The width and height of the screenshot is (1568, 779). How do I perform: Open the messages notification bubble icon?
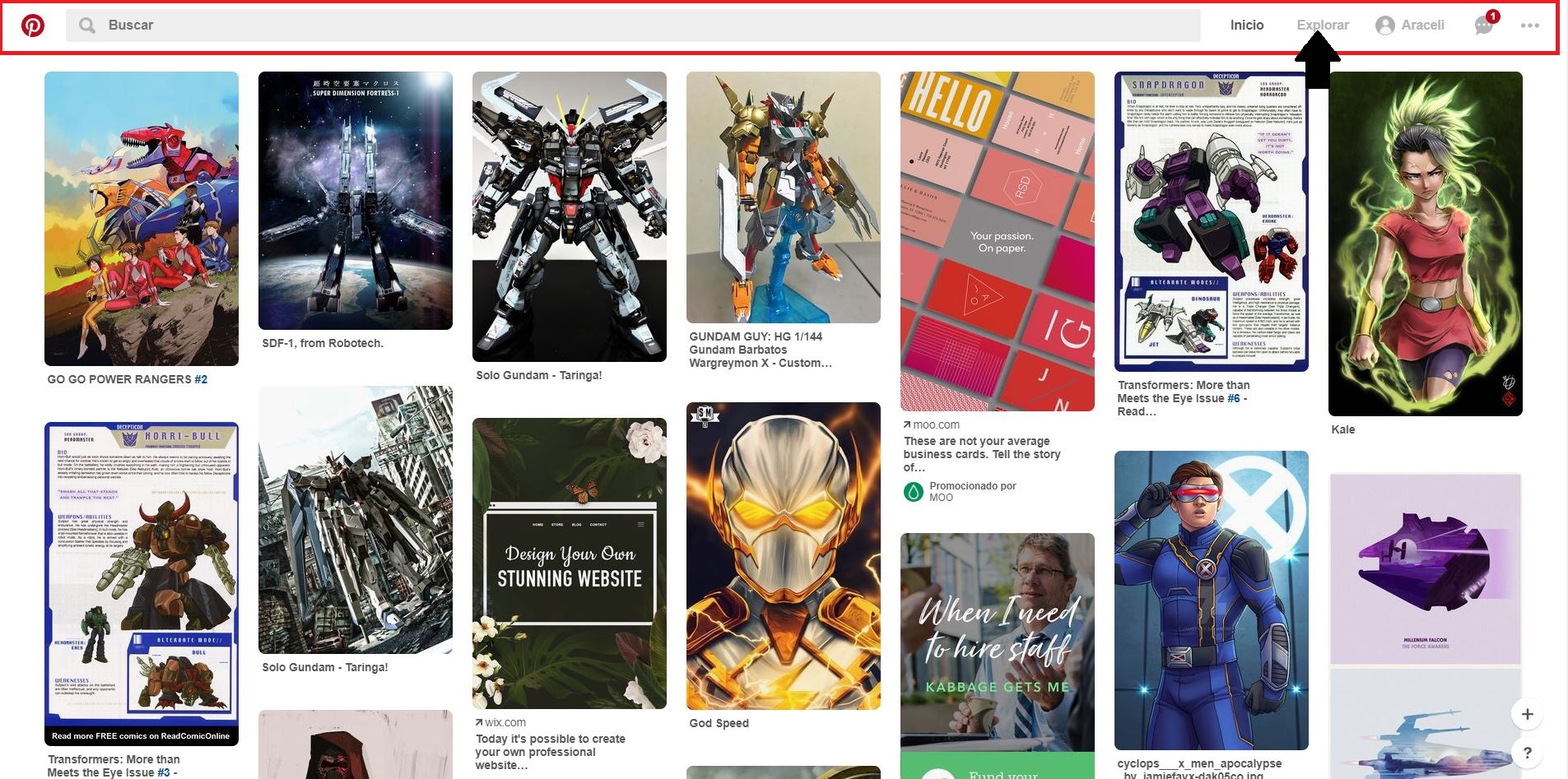click(1484, 26)
